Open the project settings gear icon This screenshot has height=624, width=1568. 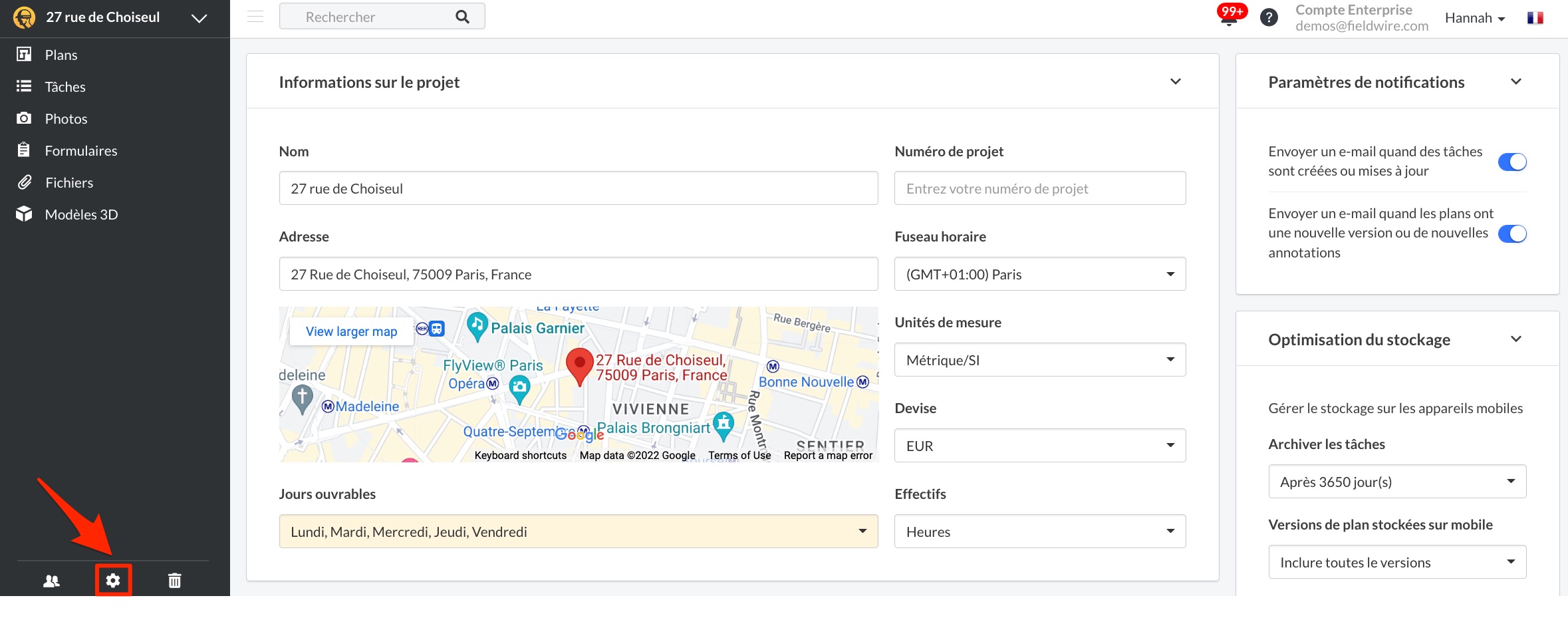(x=113, y=580)
